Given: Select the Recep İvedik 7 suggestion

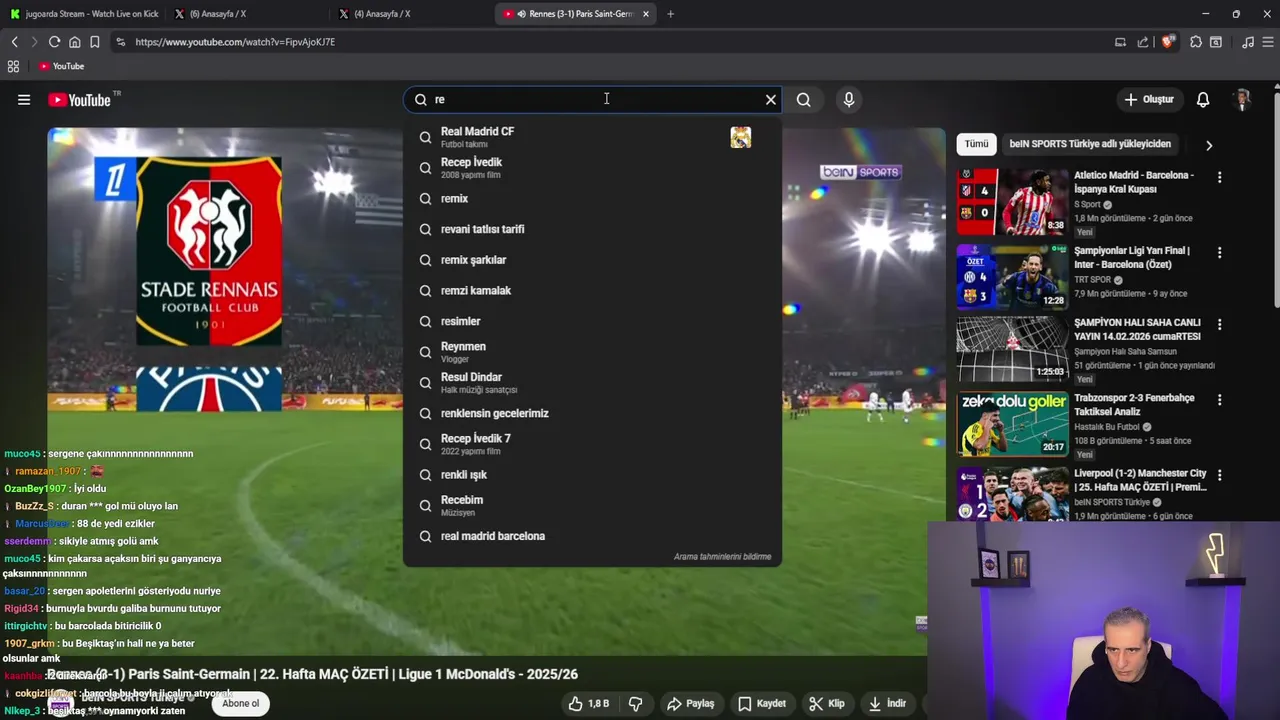Looking at the screenshot, I should click(x=592, y=444).
